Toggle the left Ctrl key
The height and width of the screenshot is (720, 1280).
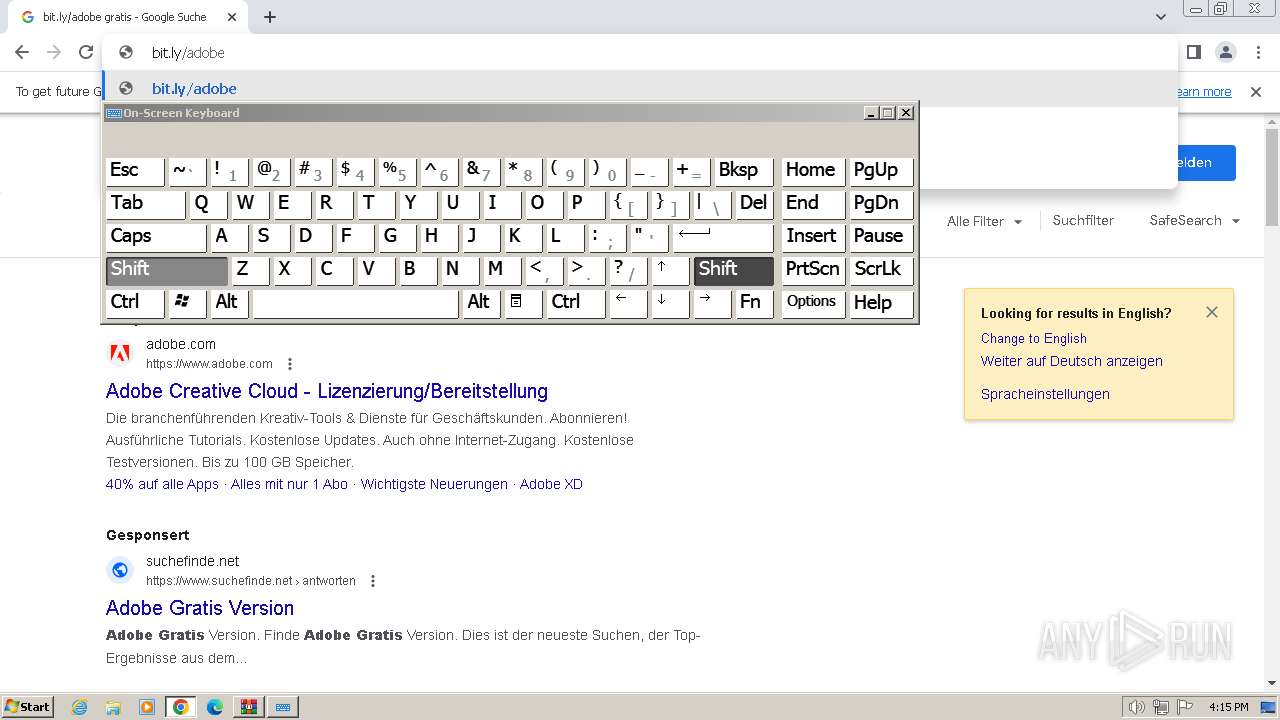[135, 302]
